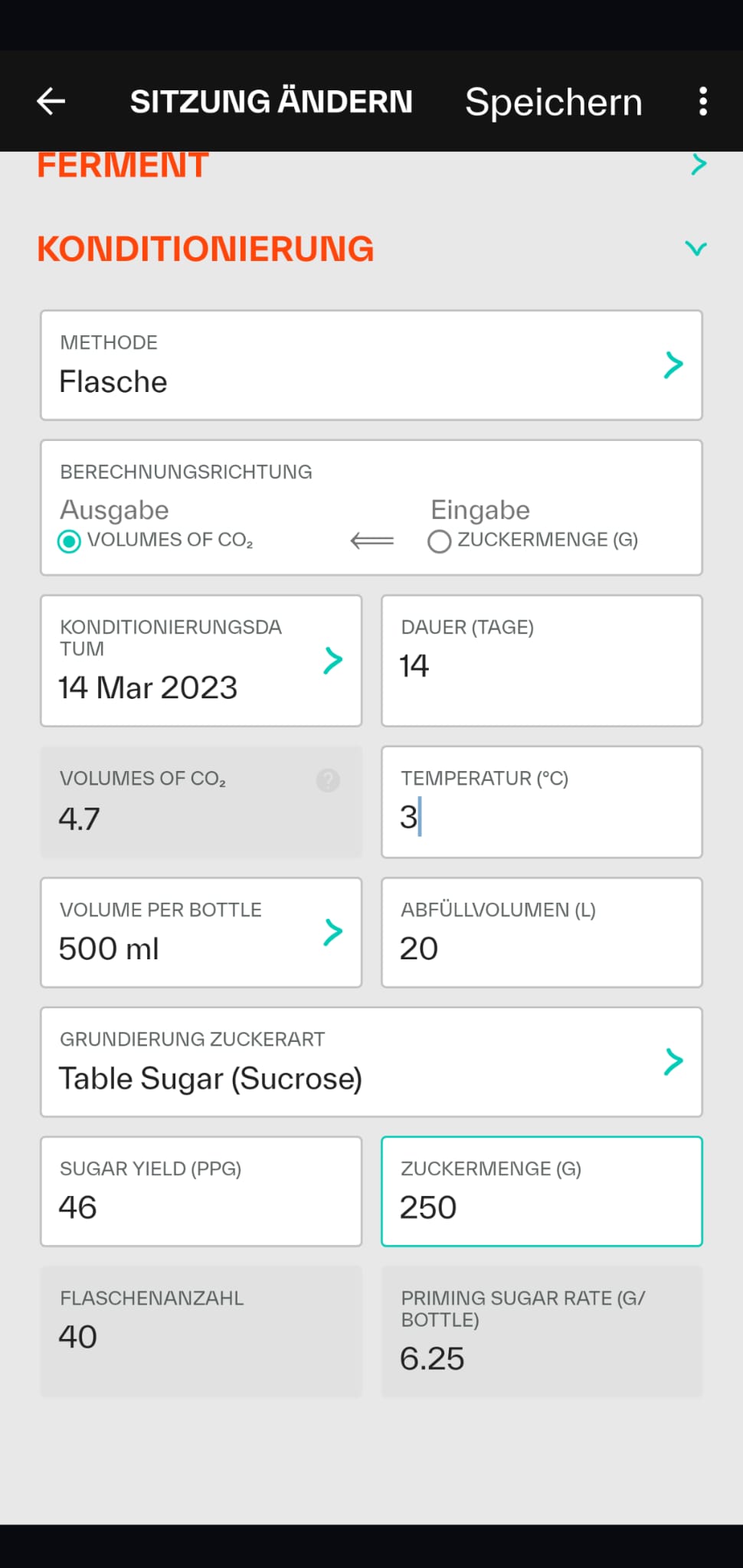This screenshot has width=743, height=1568.
Task: Collapse the Konditionierung section
Action: 696,249
